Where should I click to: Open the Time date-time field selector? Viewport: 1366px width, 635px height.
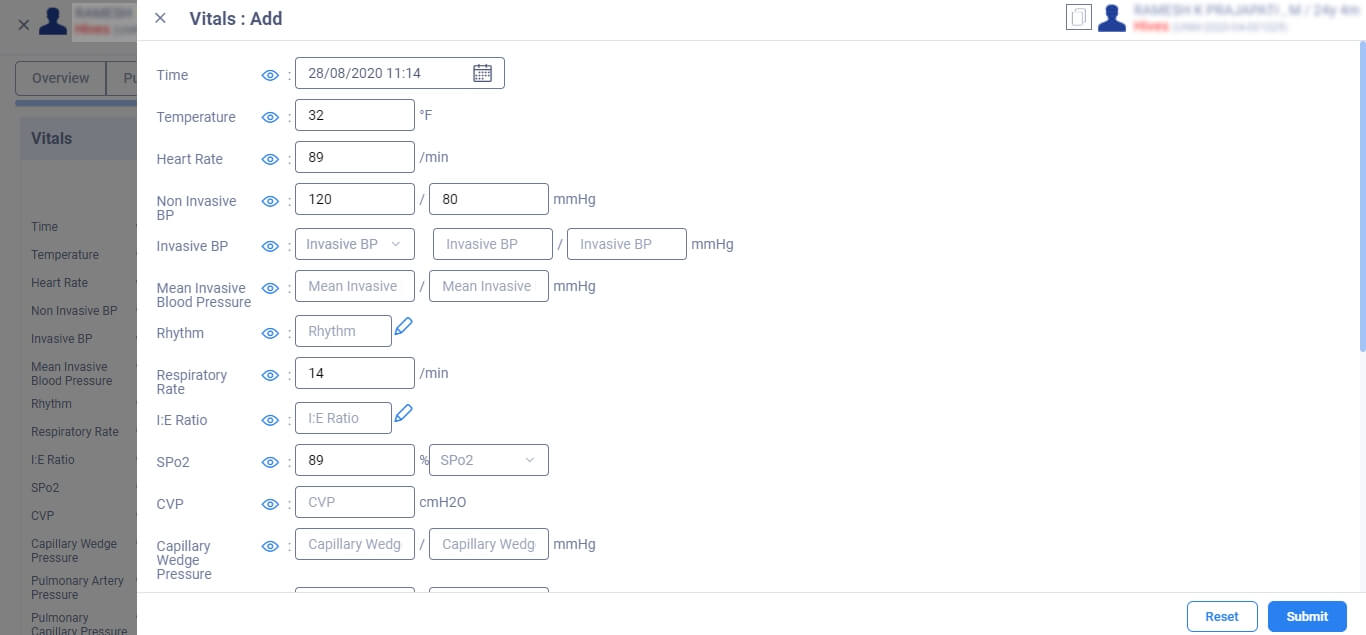click(399, 73)
